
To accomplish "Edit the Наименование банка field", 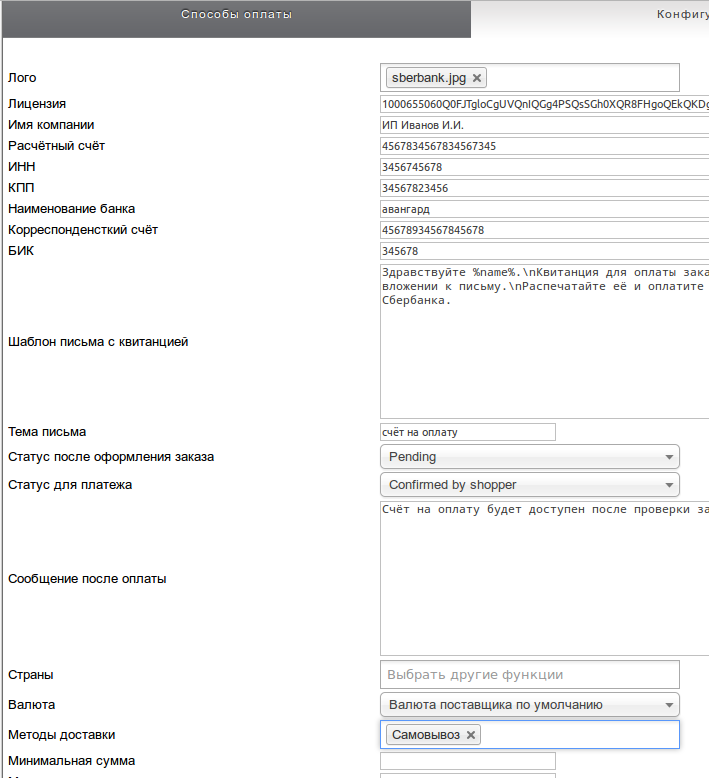I will click(544, 209).
